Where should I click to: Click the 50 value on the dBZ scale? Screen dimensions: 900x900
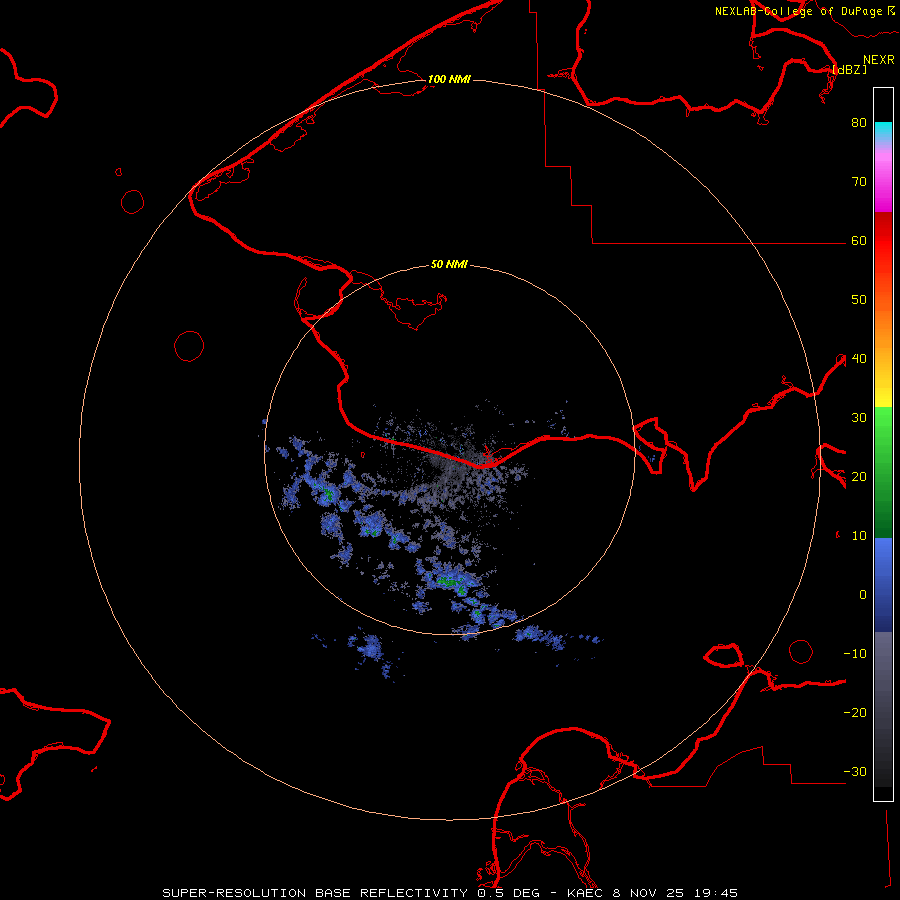click(x=859, y=300)
